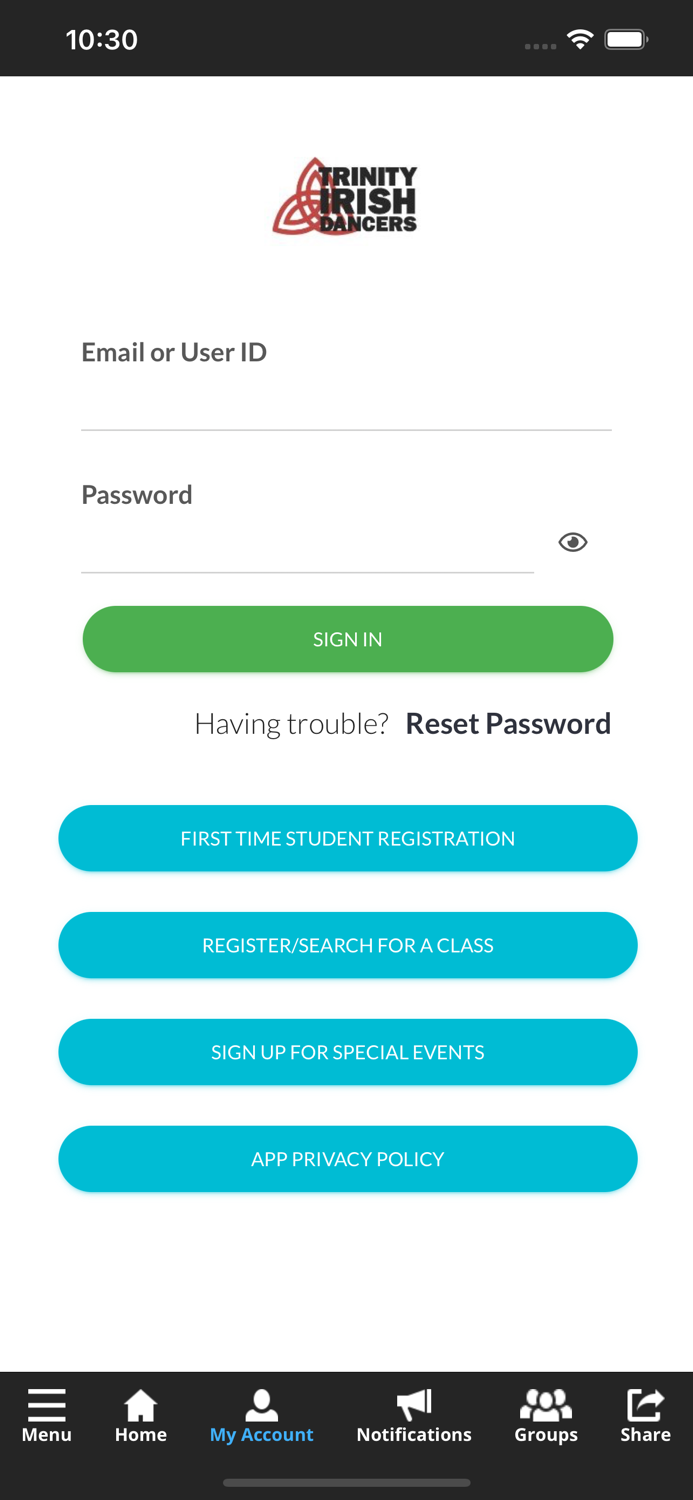Open the hamburger Menu icon
The image size is (693, 1500).
click(46, 1405)
